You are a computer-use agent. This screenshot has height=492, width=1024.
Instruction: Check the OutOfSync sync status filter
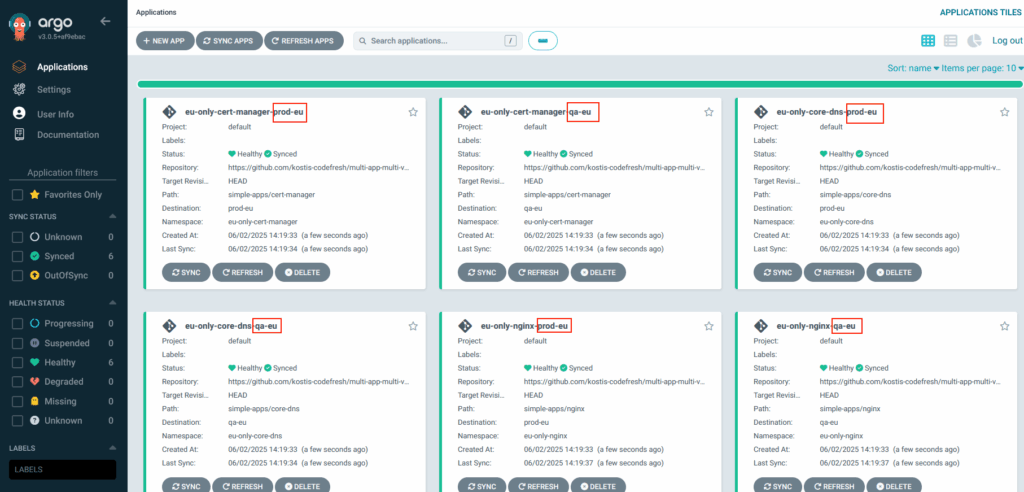17,275
